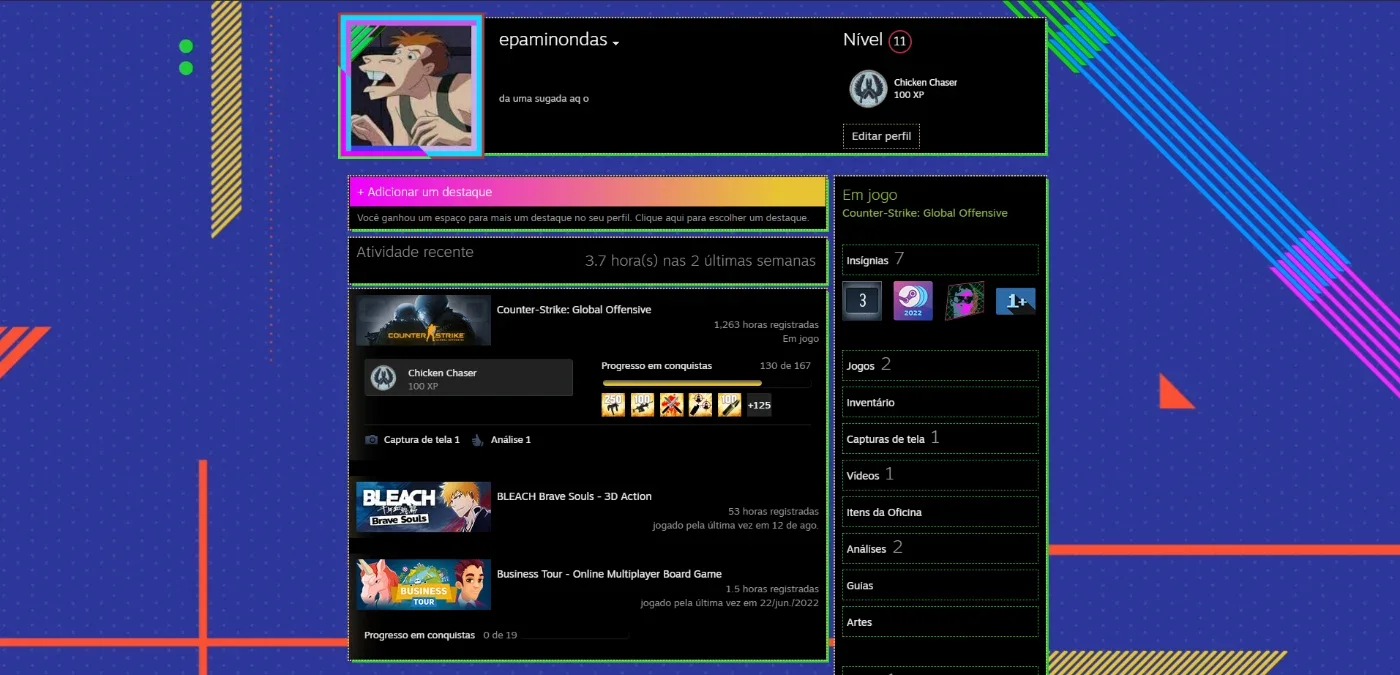Viewport: 1400px width, 675px height.
Task: Open the camera icon for Captura de tela 1
Action: 372,440
